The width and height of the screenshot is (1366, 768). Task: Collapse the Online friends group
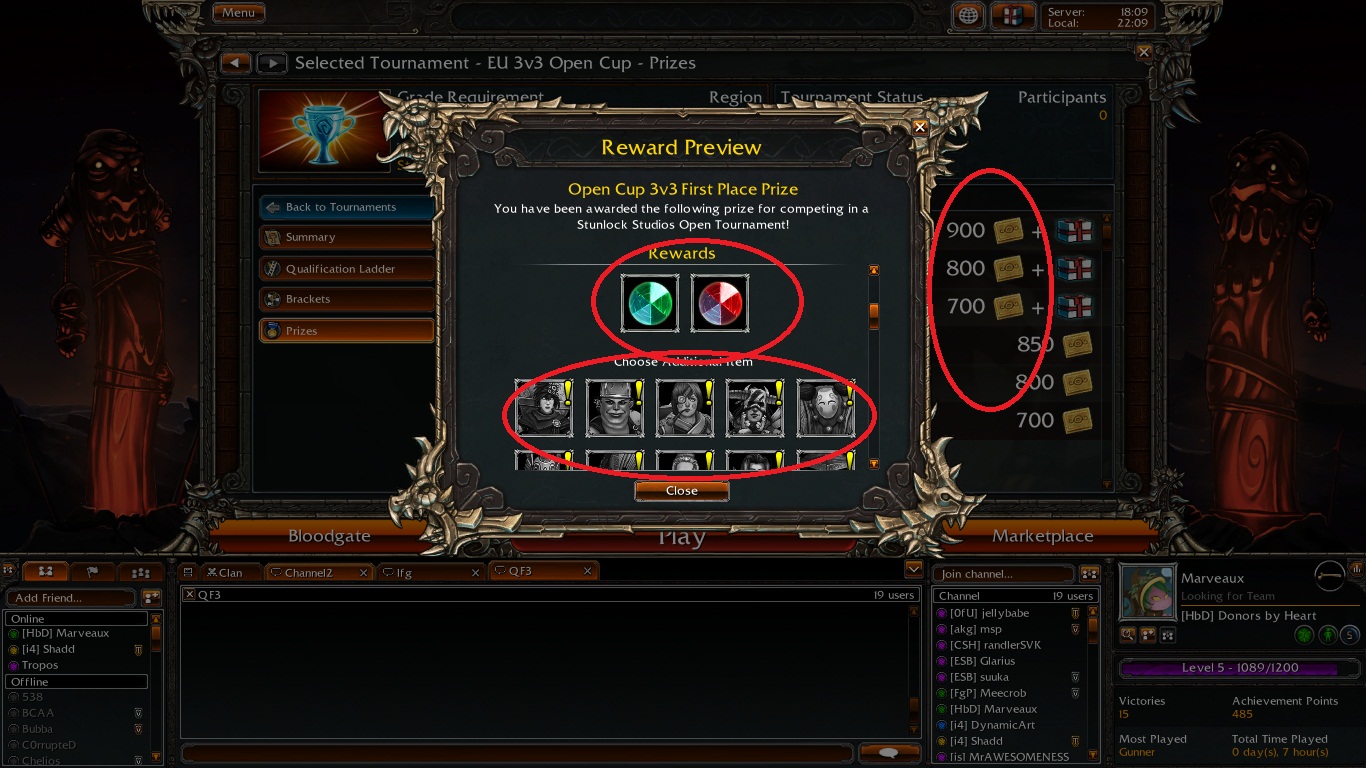click(x=76, y=619)
